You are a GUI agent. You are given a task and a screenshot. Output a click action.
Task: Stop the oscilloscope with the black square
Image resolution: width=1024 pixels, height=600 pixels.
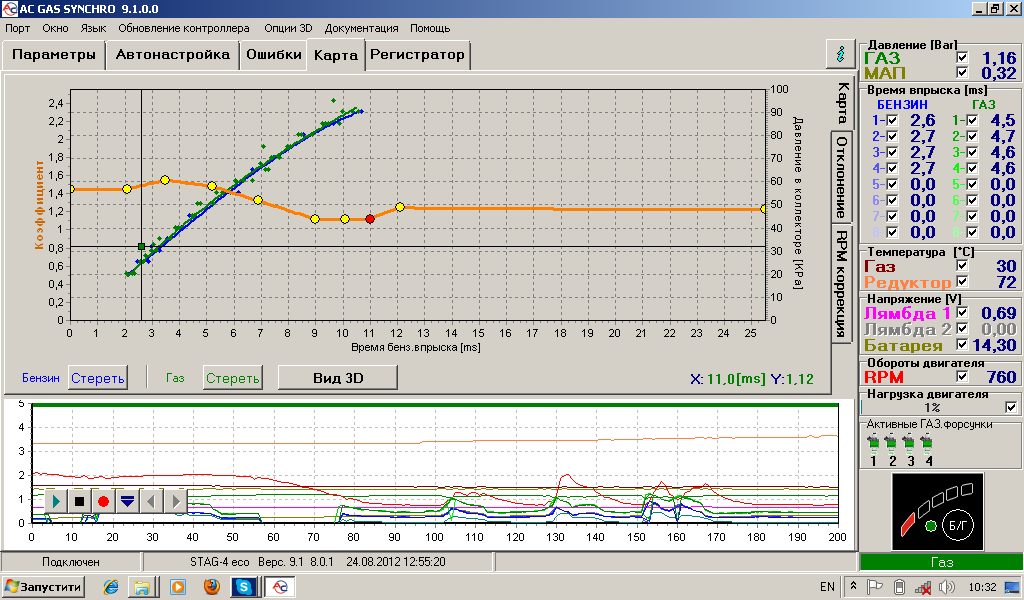[80, 501]
